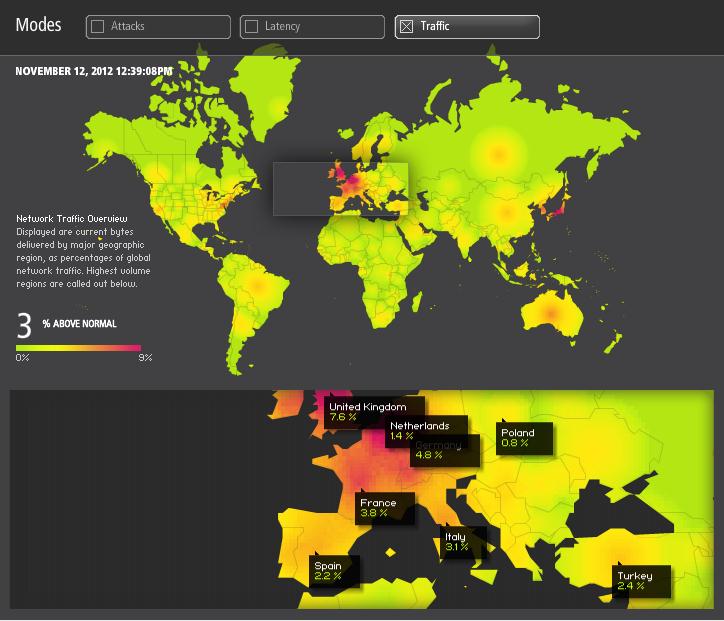Enable the Attacks mode checkbox
724x621 pixels.
[x=98, y=27]
